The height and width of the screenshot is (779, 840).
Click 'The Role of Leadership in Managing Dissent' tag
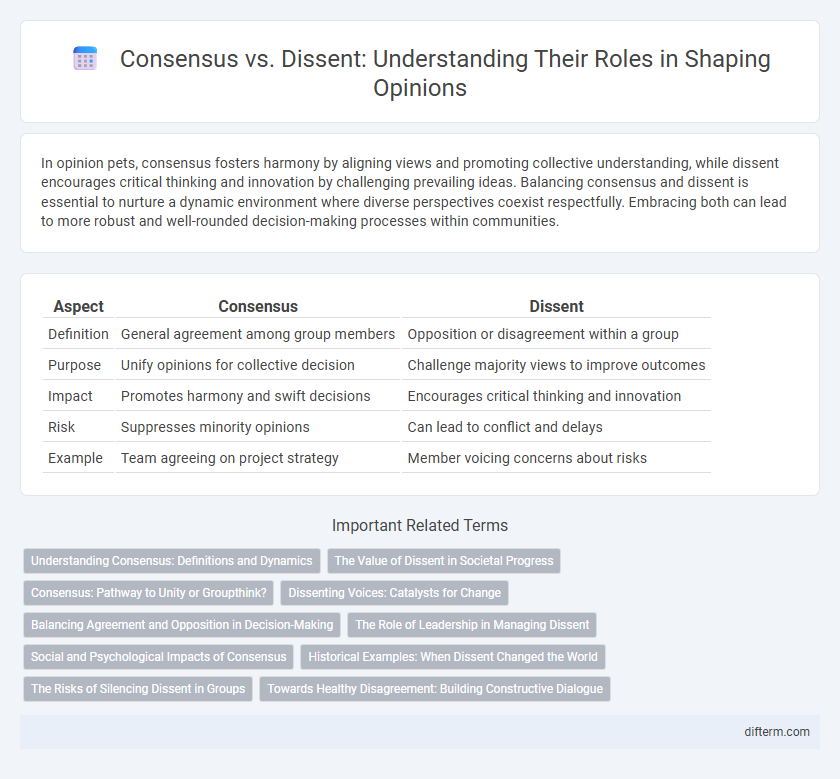pyautogui.click(x=472, y=625)
